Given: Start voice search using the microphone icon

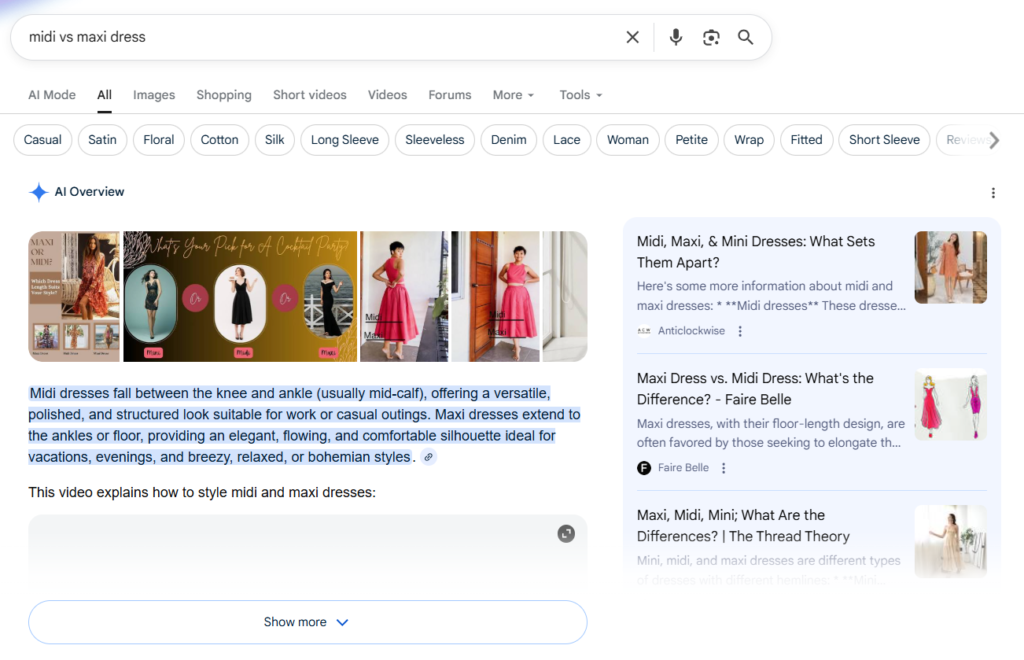Looking at the screenshot, I should tap(675, 36).
